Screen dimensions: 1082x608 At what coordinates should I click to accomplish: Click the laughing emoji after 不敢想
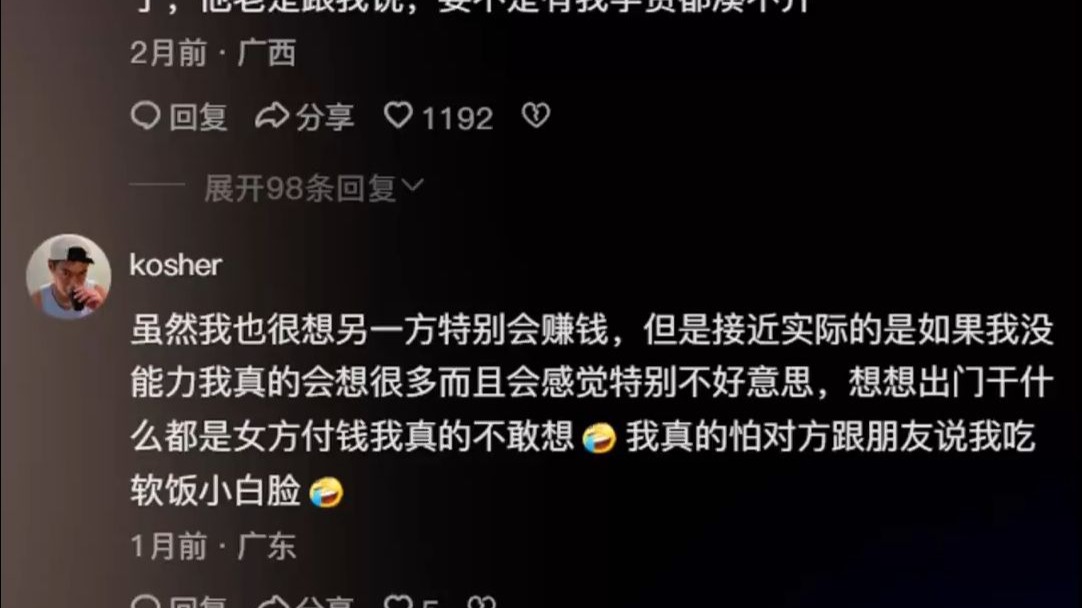coord(599,438)
